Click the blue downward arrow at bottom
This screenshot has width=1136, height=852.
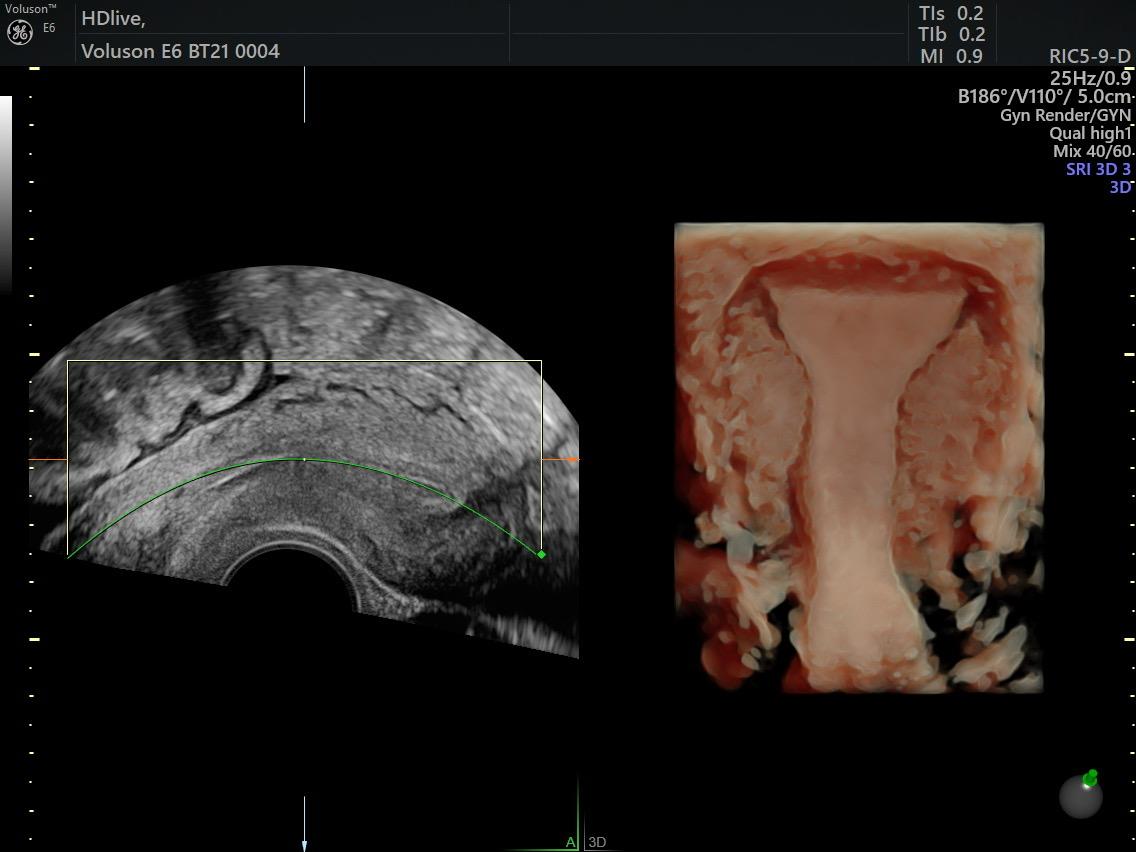(x=305, y=843)
